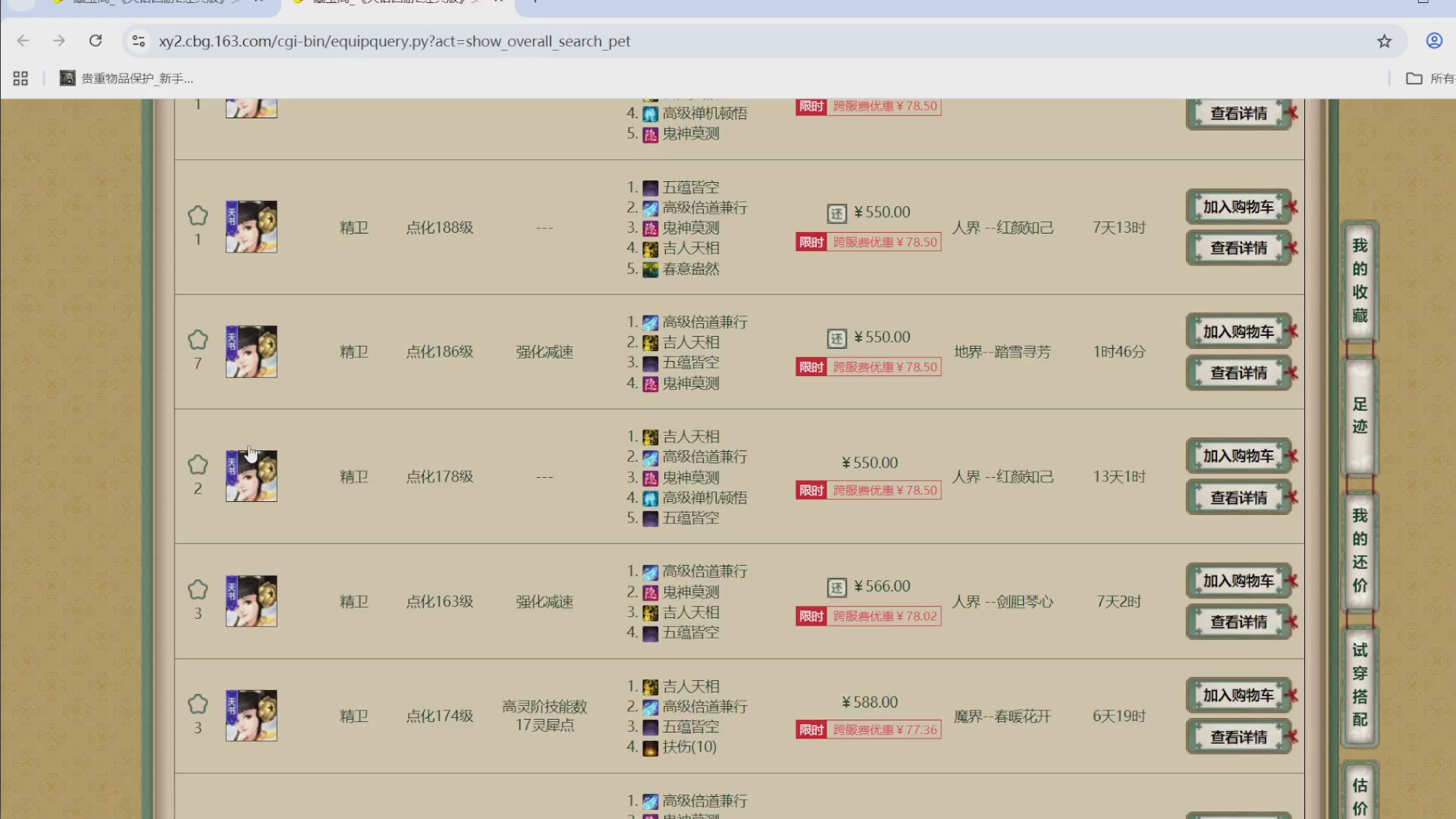Click 限时 跨服费优惠 ¥77.36 tag
Image resolution: width=1456 pixels, height=819 pixels.
tap(868, 730)
